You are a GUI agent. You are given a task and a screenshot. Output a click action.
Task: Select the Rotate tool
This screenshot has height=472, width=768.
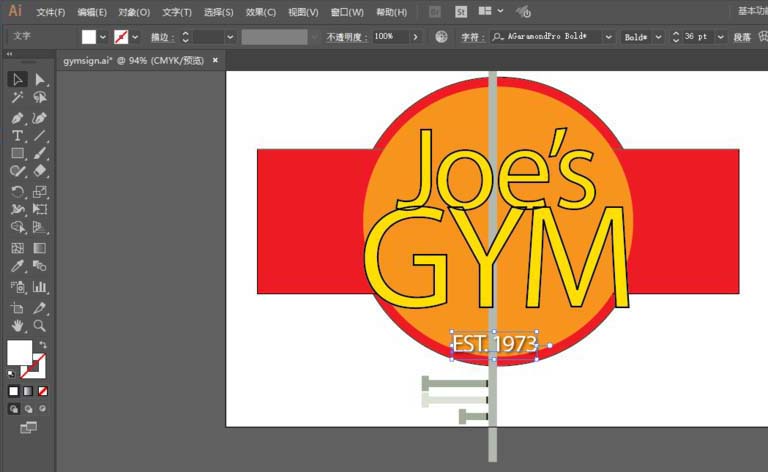point(17,191)
